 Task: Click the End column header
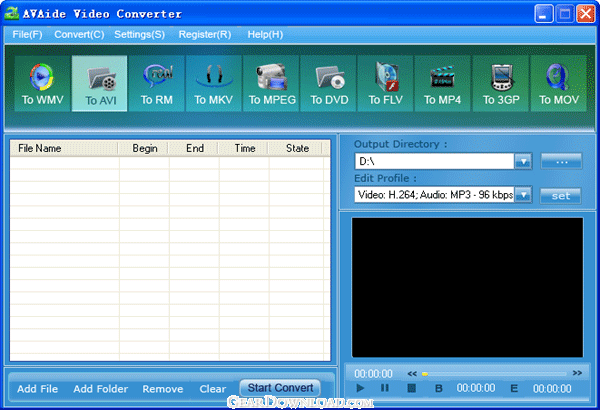[x=194, y=148]
